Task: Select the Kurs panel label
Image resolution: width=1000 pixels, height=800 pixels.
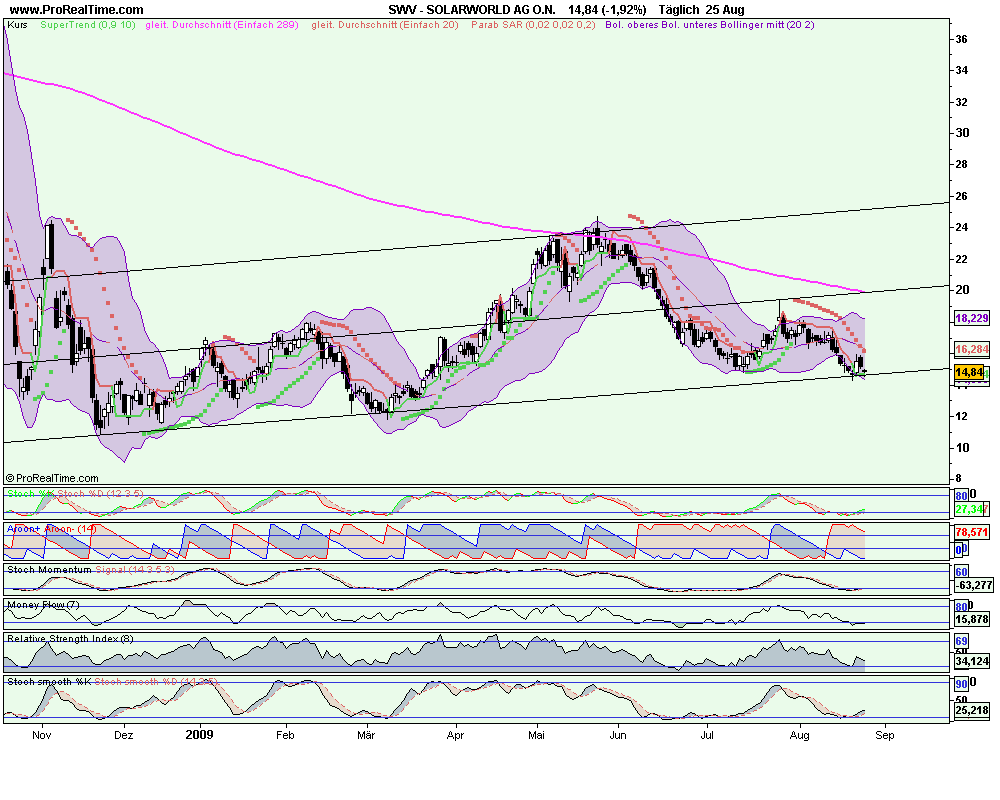Action: pyautogui.click(x=17, y=25)
